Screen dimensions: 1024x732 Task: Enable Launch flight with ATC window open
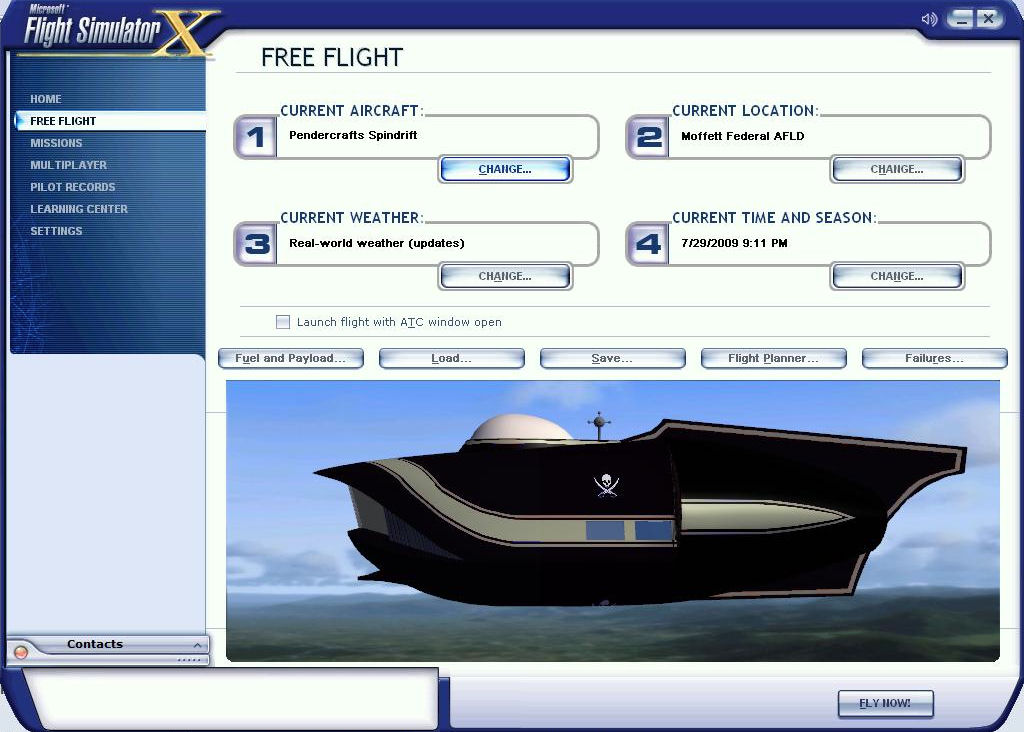[x=283, y=322]
